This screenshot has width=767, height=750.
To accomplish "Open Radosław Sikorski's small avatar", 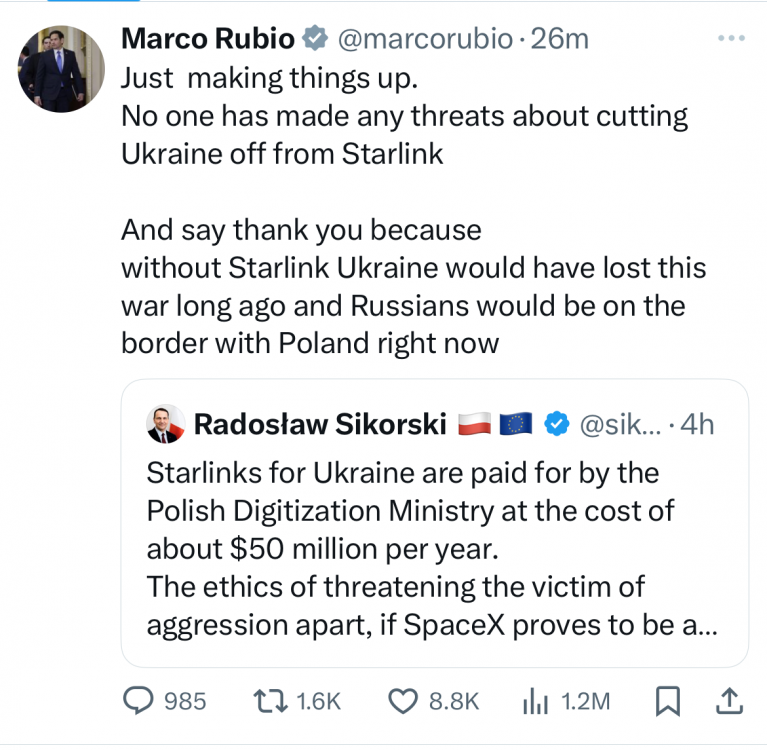I will pyautogui.click(x=164, y=424).
